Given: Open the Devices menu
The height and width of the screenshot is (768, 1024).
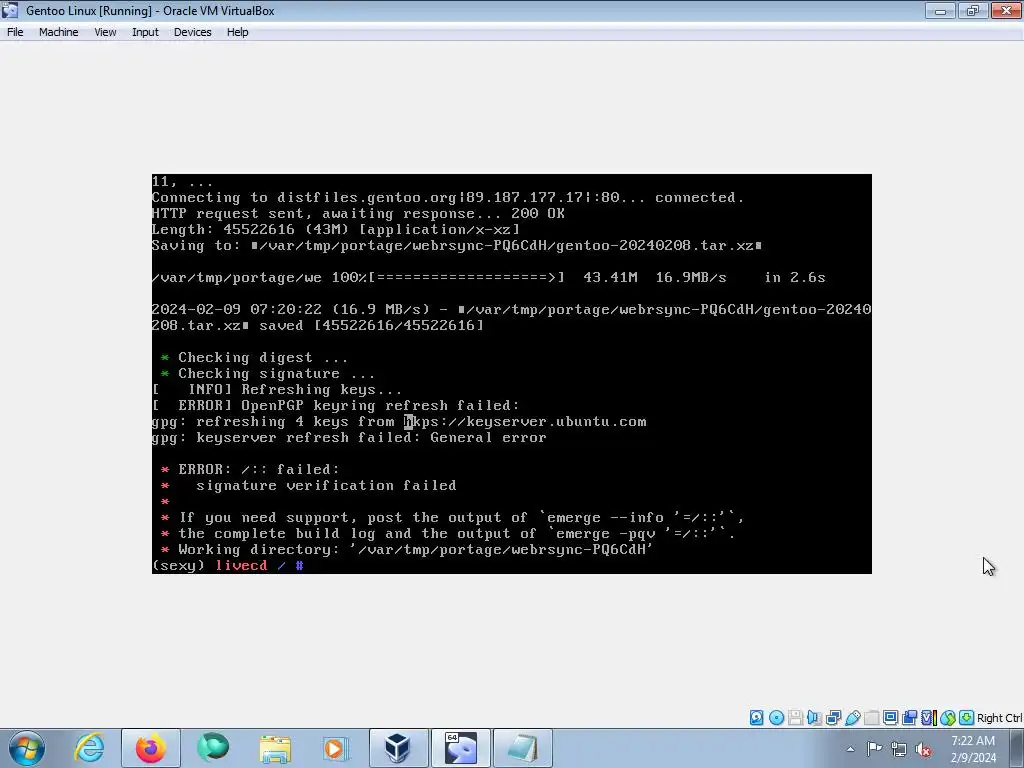Looking at the screenshot, I should pyautogui.click(x=192, y=32).
